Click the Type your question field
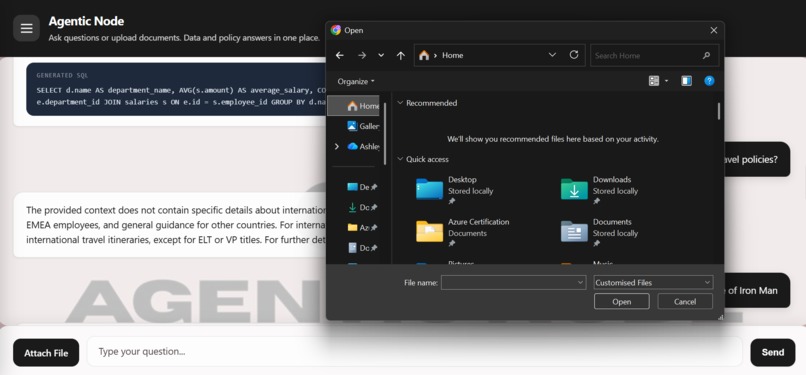806x375 pixels. (x=414, y=352)
